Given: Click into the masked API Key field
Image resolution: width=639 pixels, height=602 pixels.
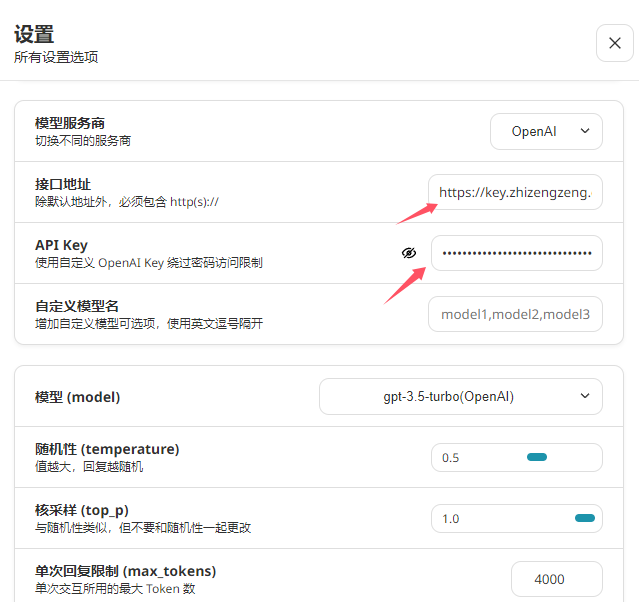Looking at the screenshot, I should click(516, 253).
